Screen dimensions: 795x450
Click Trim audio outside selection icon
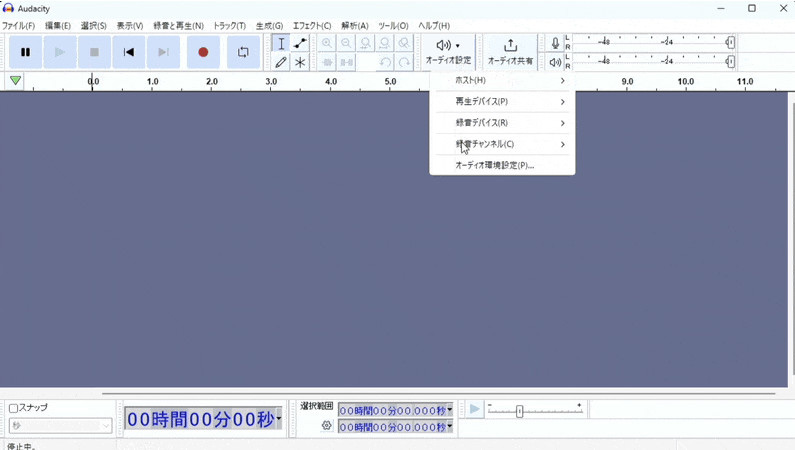point(327,62)
